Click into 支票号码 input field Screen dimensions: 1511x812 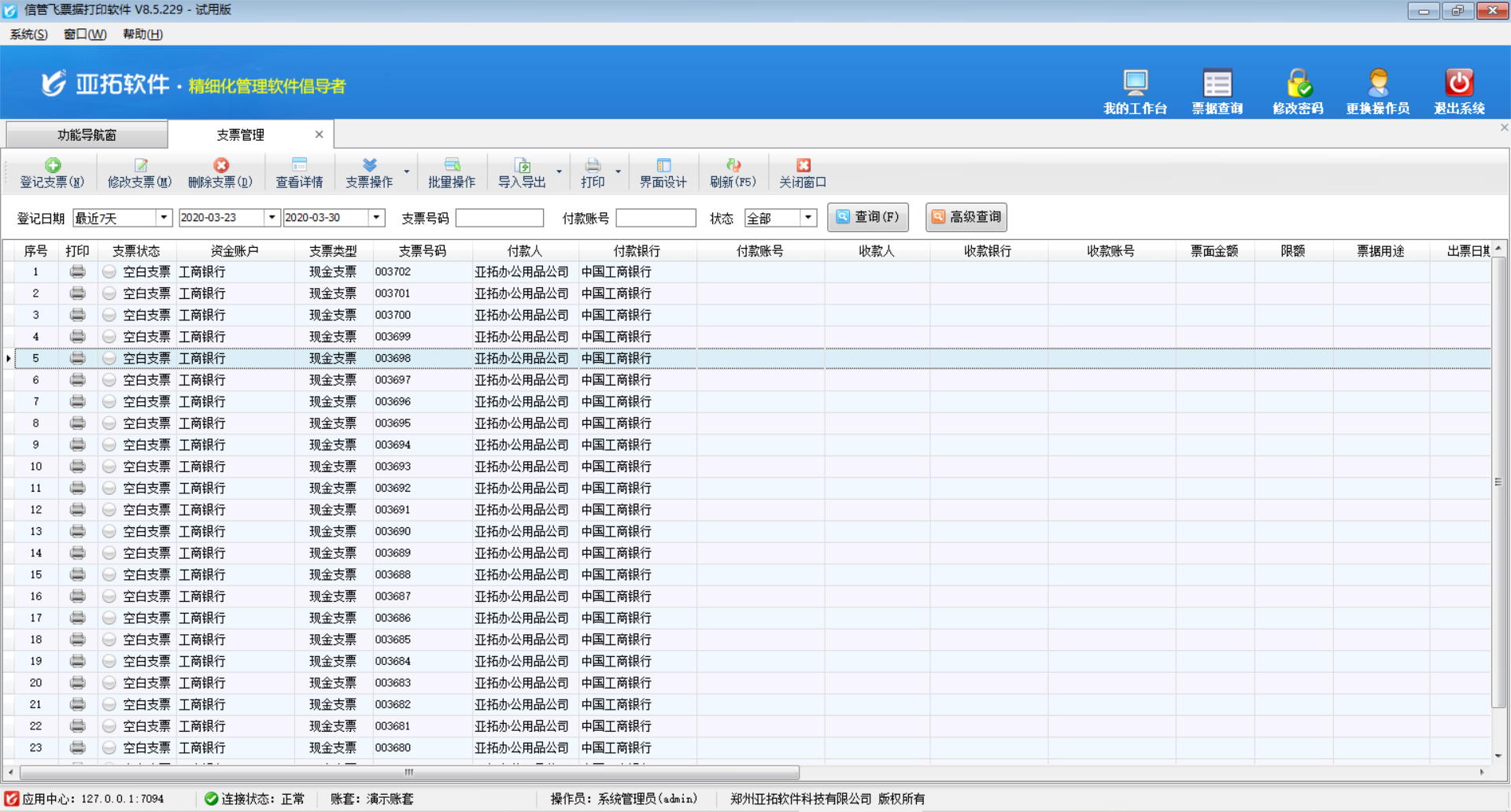pos(499,218)
